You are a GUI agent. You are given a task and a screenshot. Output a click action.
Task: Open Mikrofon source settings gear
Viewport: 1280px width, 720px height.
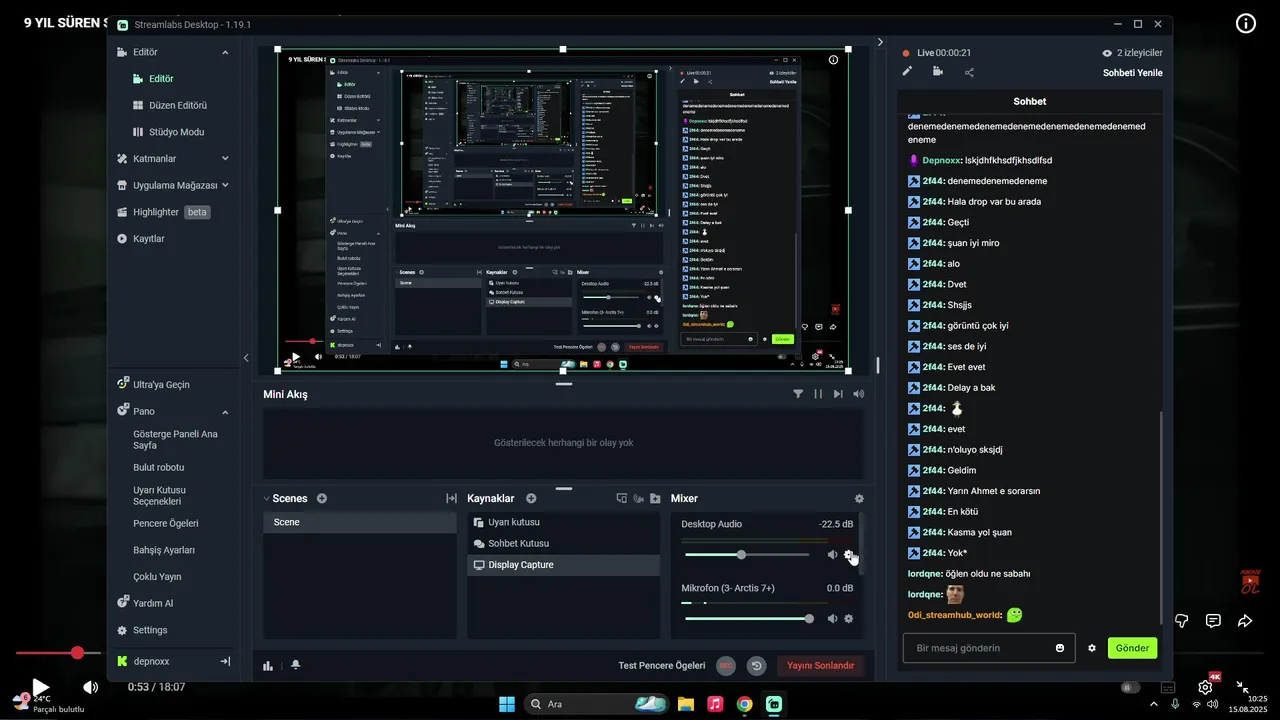click(x=849, y=618)
